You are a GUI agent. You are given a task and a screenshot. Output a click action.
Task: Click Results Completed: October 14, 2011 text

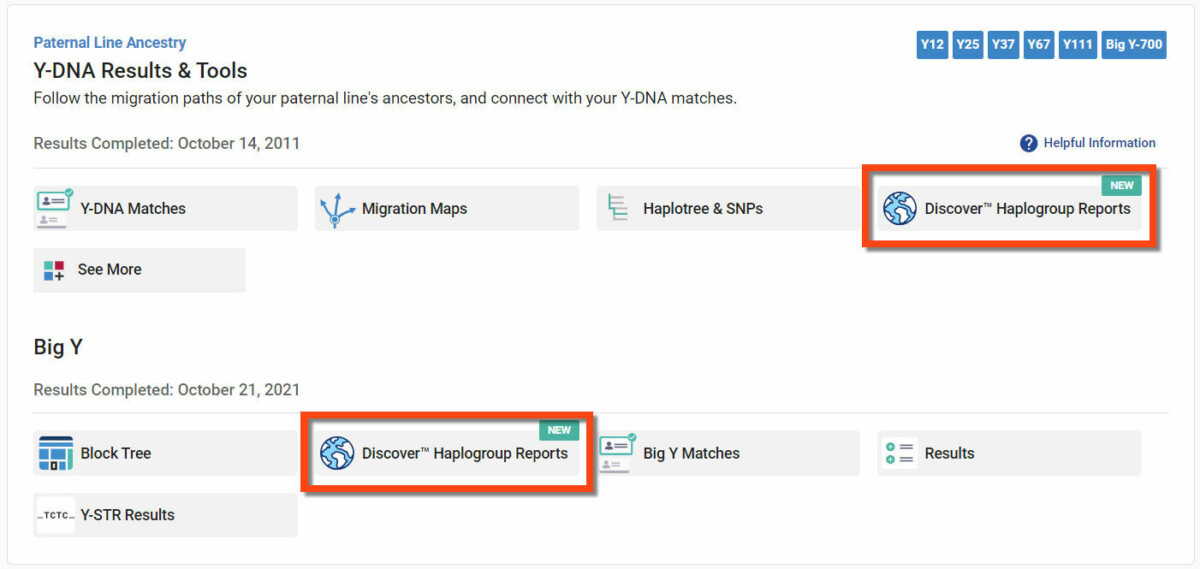[166, 143]
